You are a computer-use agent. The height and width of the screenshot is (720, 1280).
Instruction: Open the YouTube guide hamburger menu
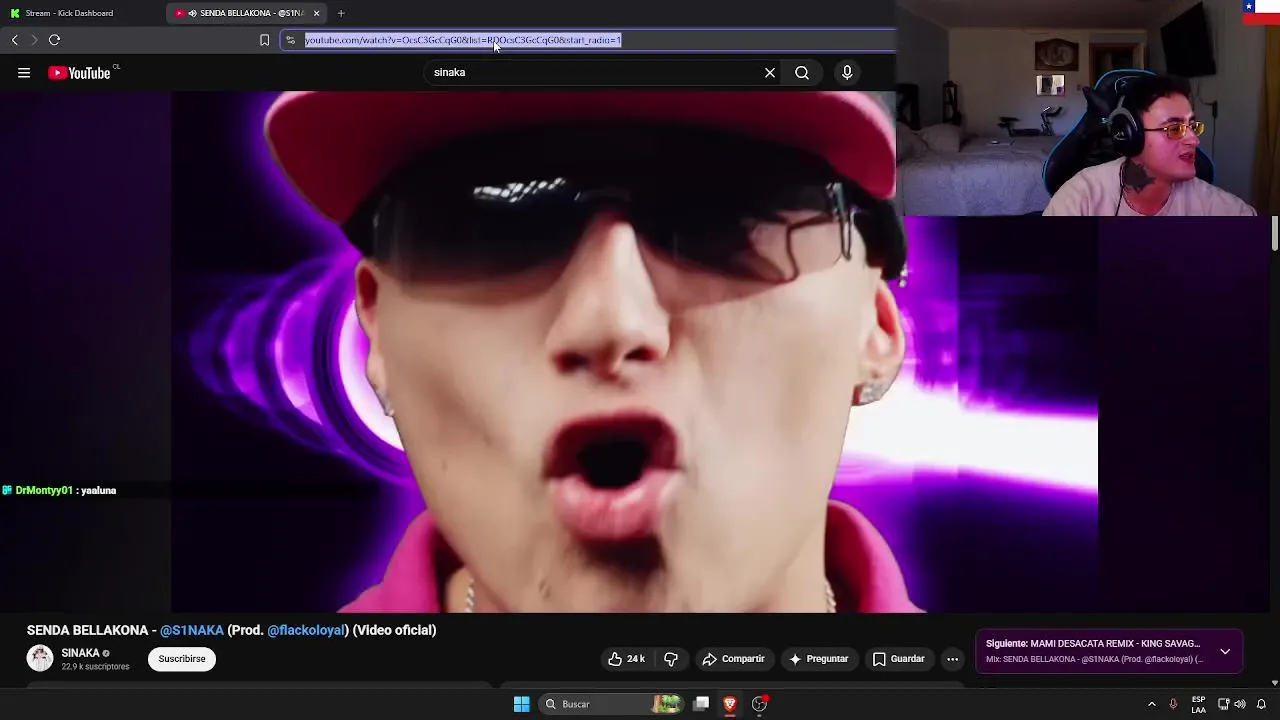pos(24,73)
